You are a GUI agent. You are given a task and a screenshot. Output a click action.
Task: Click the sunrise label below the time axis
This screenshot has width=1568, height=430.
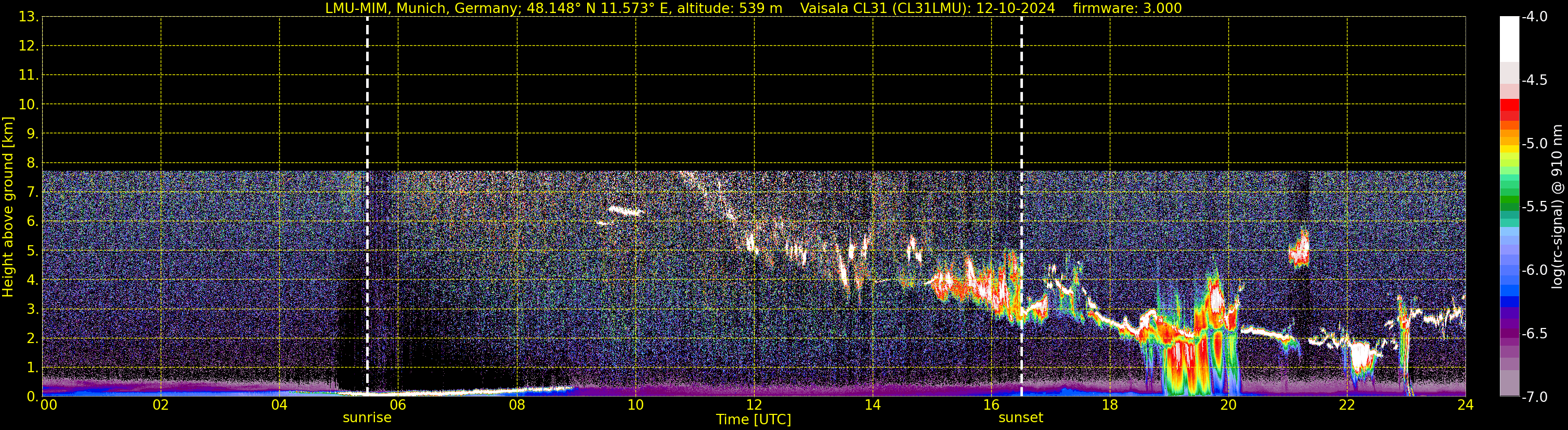point(367,418)
